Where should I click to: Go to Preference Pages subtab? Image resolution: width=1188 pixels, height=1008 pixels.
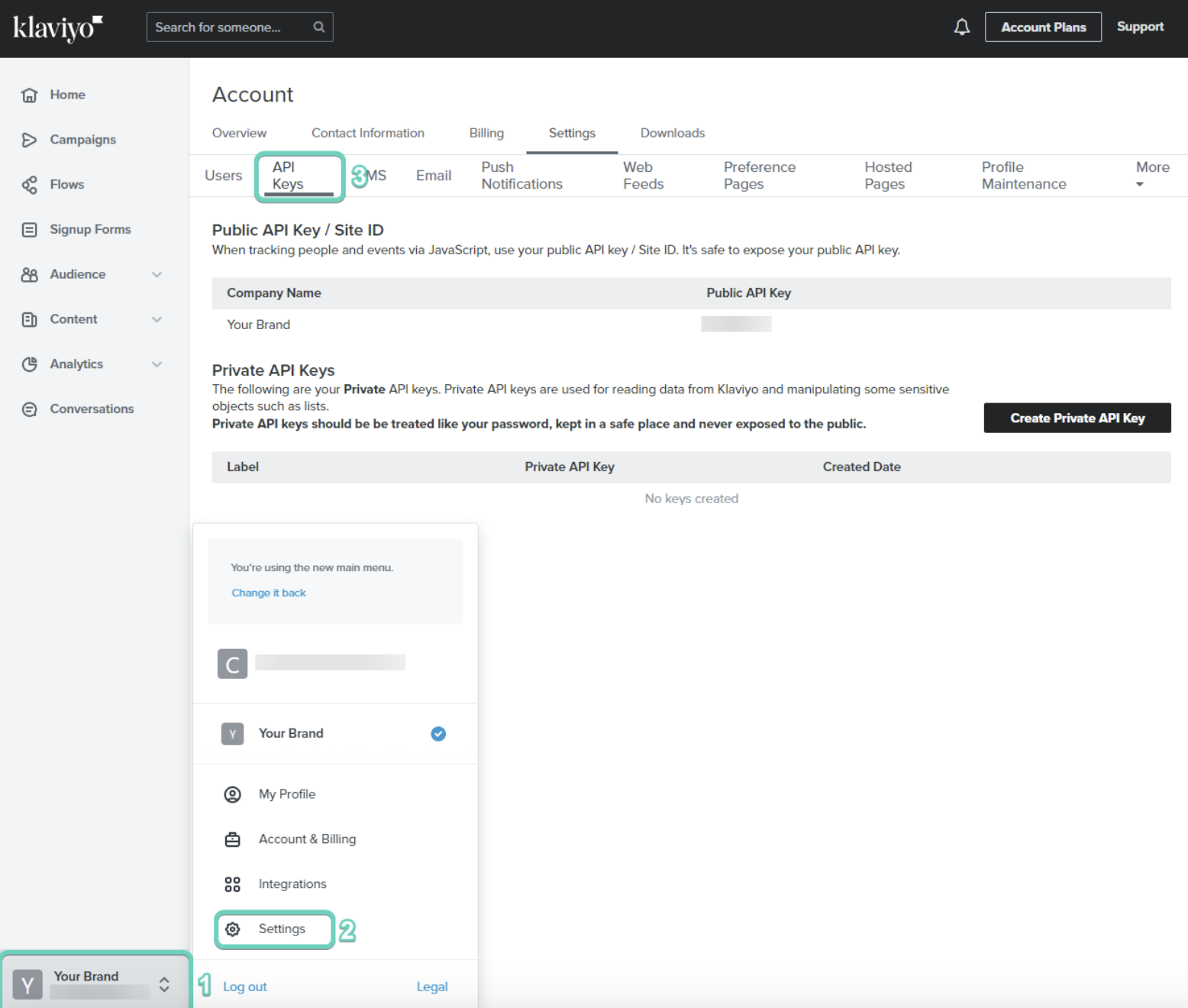(760, 176)
